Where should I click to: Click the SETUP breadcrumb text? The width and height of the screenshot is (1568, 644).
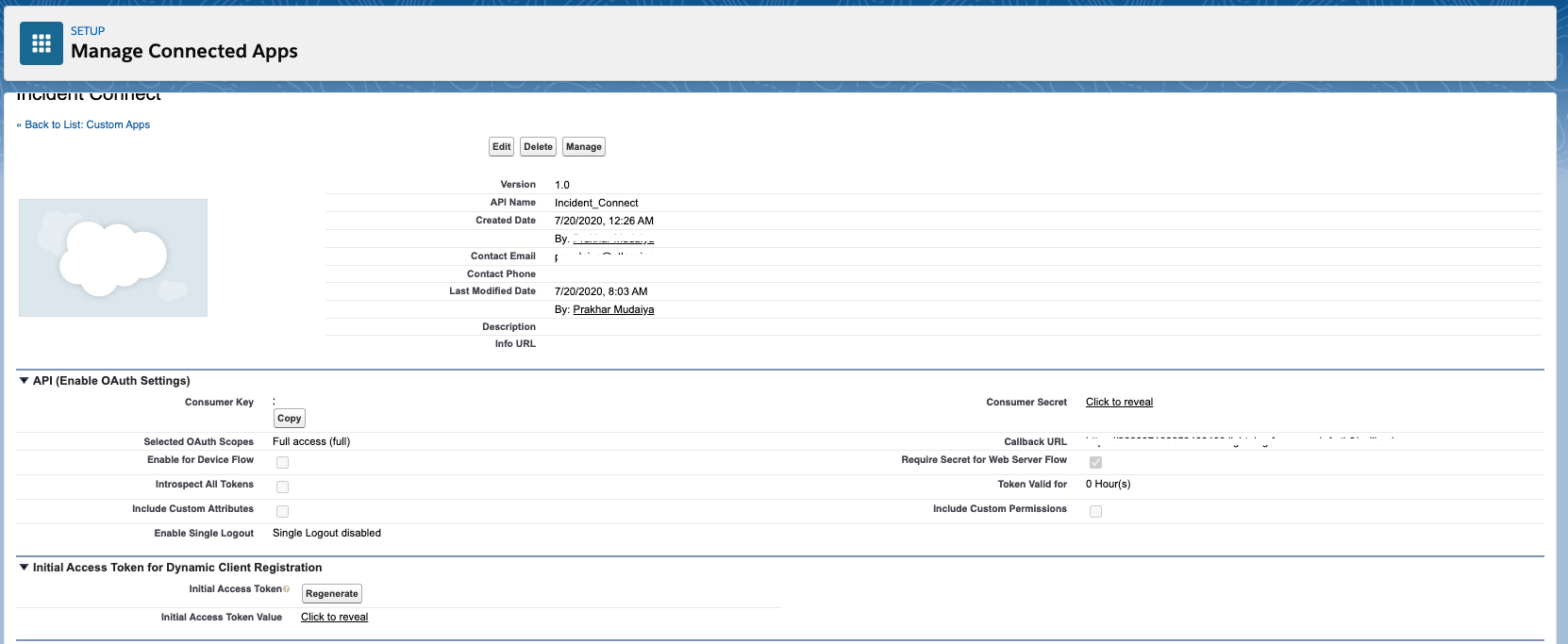click(x=88, y=31)
